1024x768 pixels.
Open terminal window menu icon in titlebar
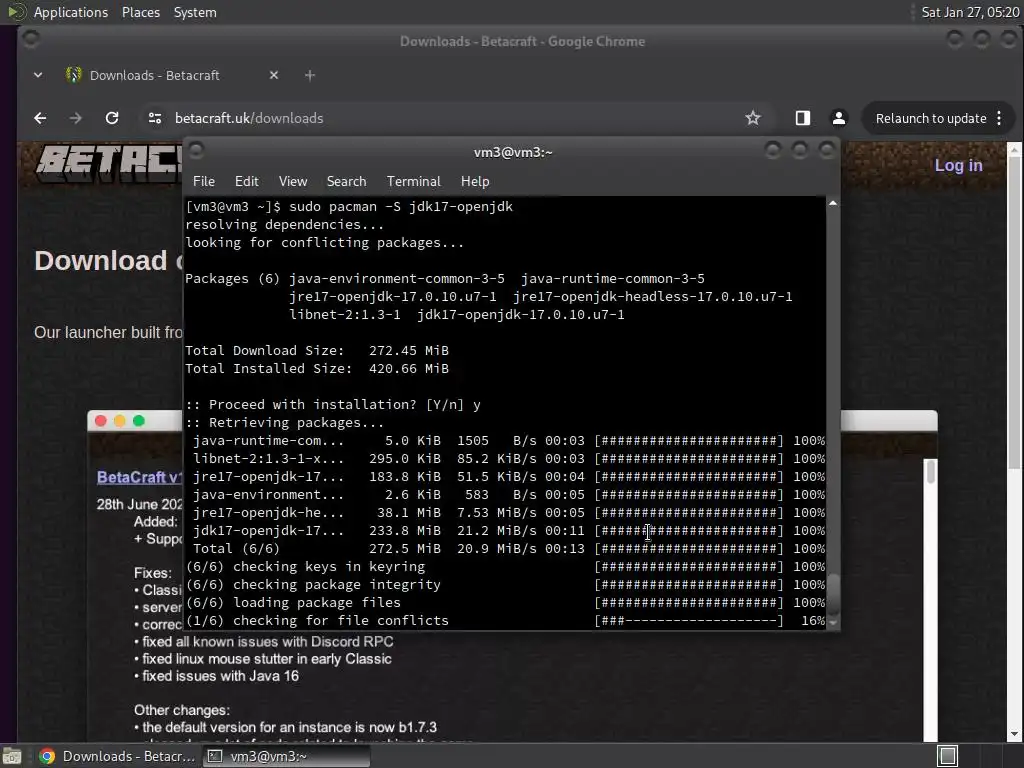pyautogui.click(x=197, y=151)
